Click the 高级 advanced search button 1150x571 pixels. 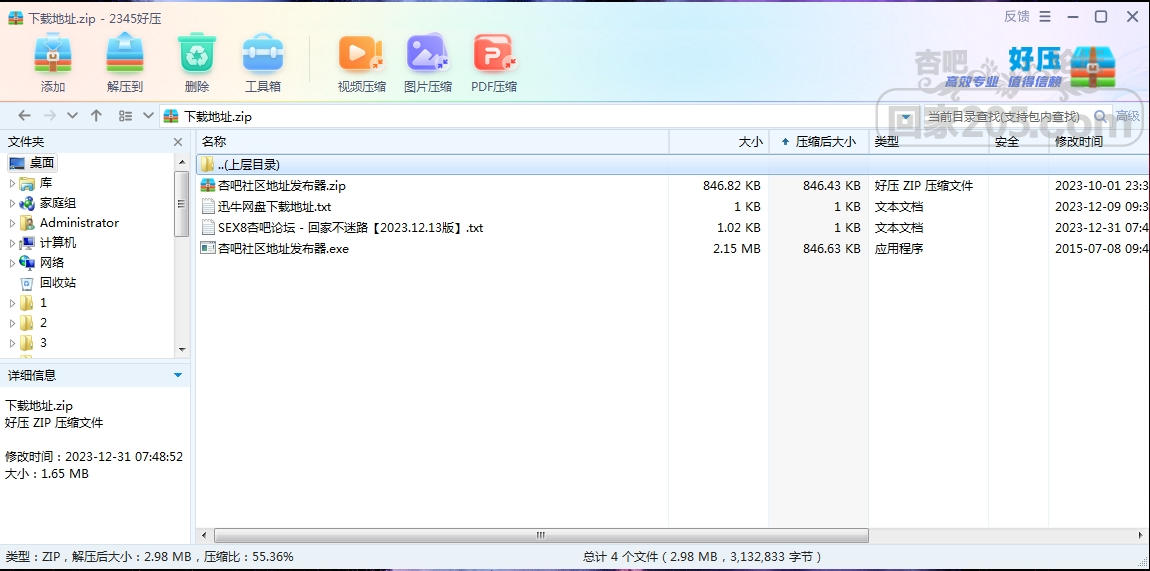pyautogui.click(x=1127, y=116)
